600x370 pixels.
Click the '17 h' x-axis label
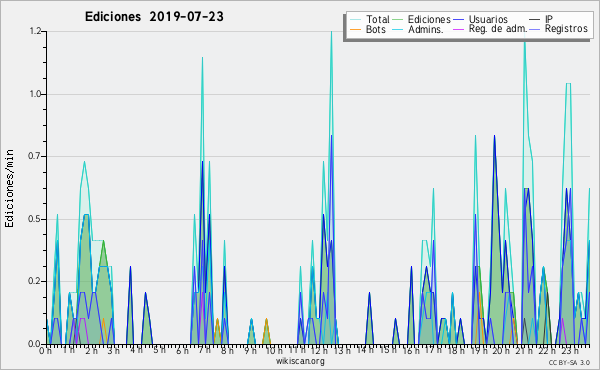point(433,350)
